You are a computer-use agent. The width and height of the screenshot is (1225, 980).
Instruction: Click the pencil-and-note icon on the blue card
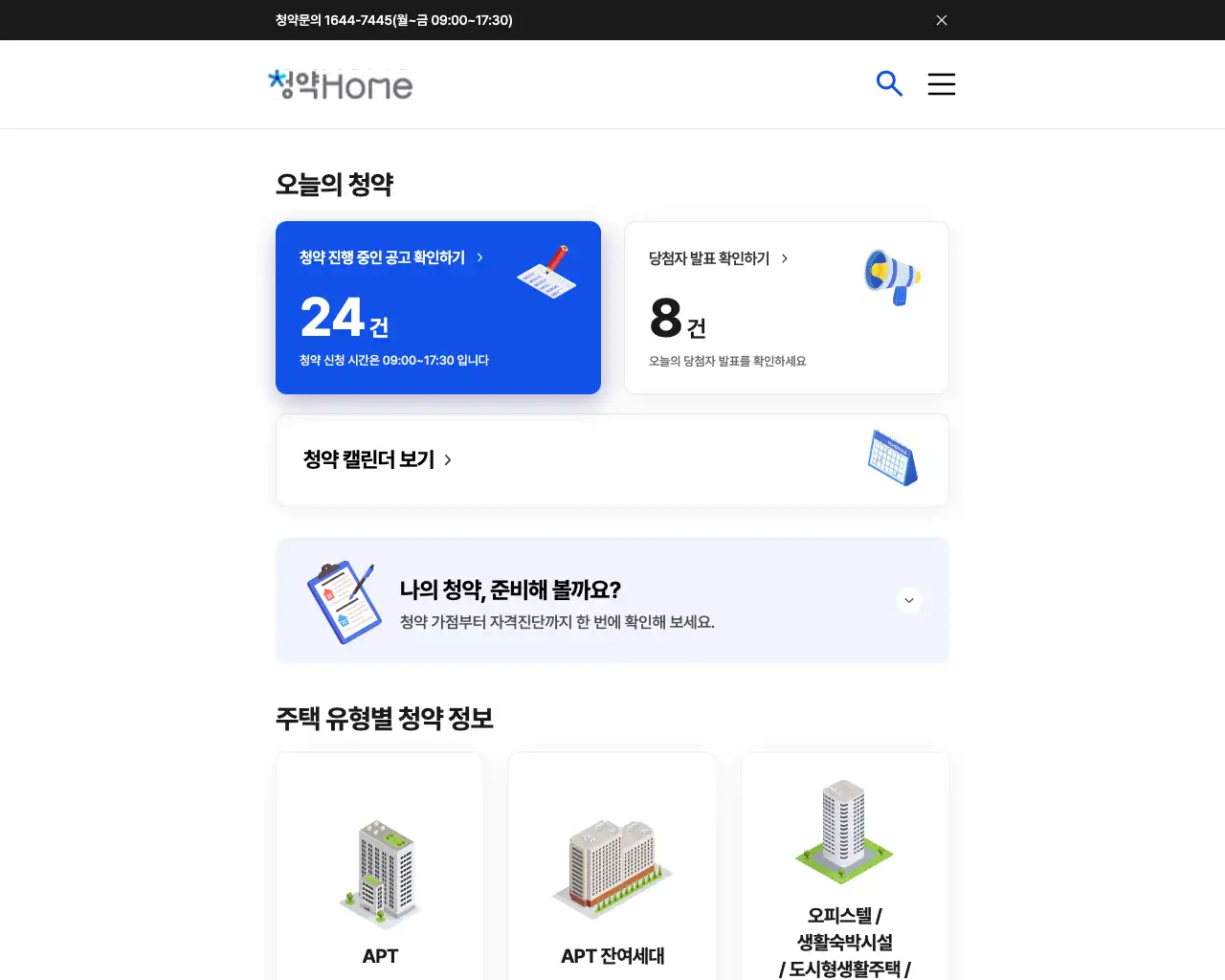pyautogui.click(x=546, y=270)
